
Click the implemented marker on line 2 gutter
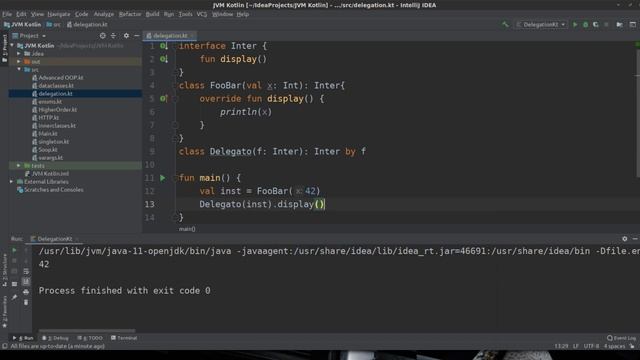(163, 59)
